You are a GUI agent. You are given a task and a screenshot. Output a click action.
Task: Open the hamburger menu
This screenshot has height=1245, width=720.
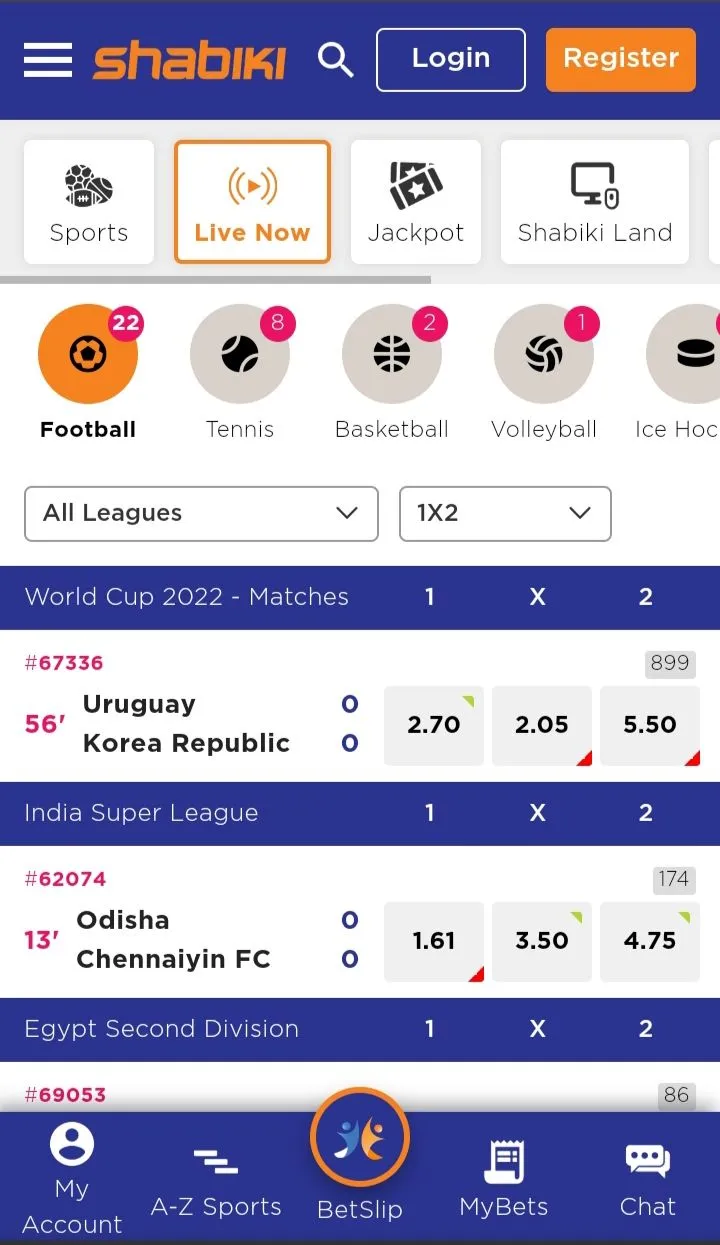(48, 60)
